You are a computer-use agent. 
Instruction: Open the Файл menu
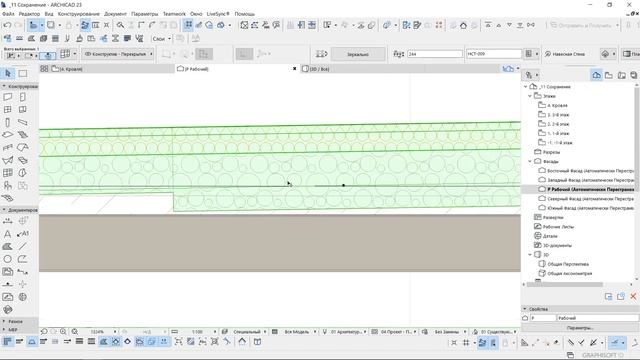point(8,14)
